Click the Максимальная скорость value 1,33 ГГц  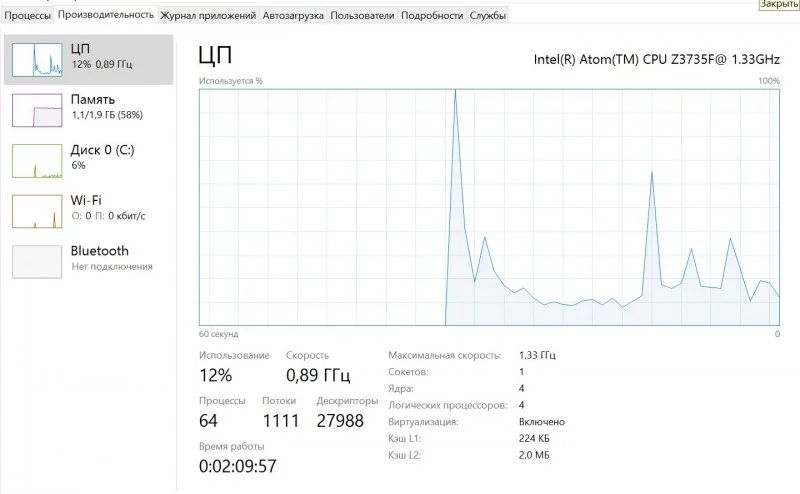[537, 355]
